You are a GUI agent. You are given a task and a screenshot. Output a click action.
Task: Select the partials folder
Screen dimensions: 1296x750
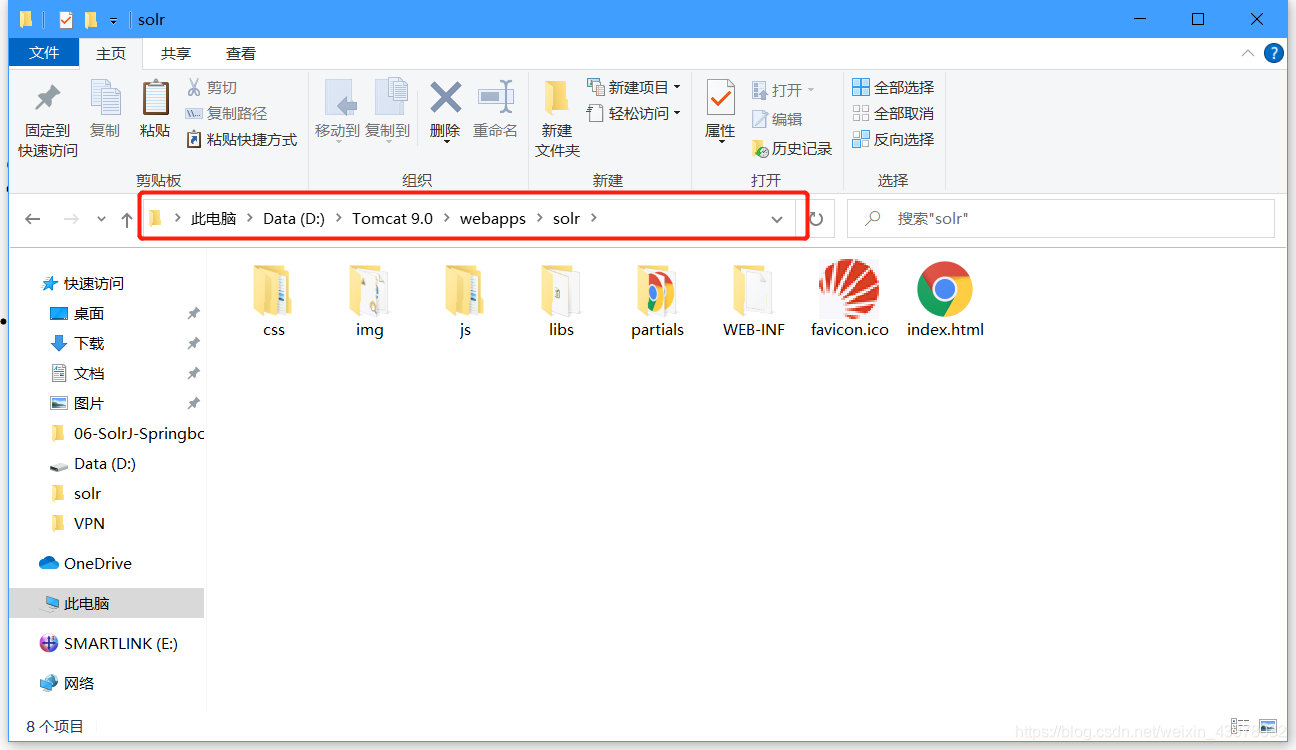coord(657,300)
